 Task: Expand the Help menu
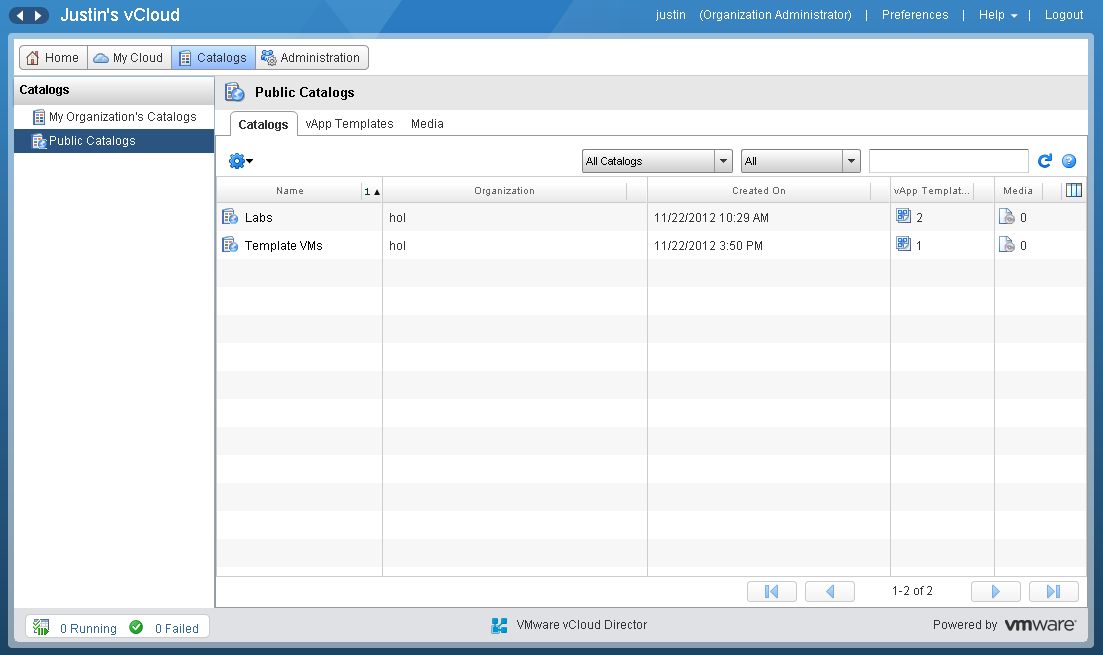997,15
